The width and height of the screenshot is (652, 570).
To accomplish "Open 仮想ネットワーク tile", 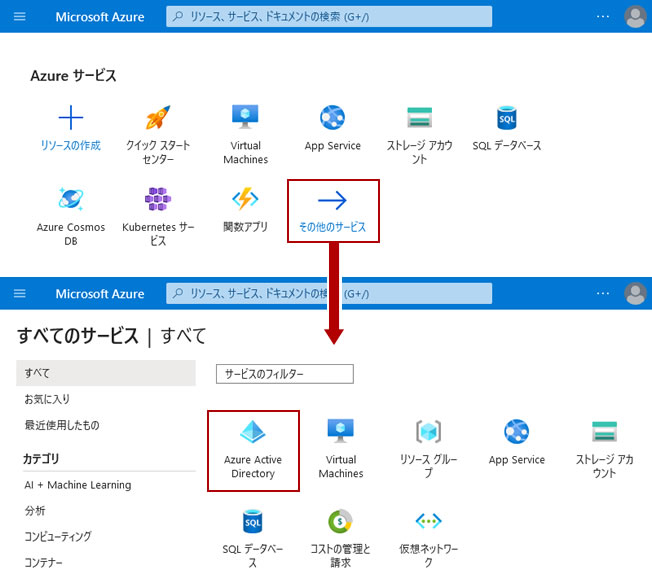I will point(428,538).
